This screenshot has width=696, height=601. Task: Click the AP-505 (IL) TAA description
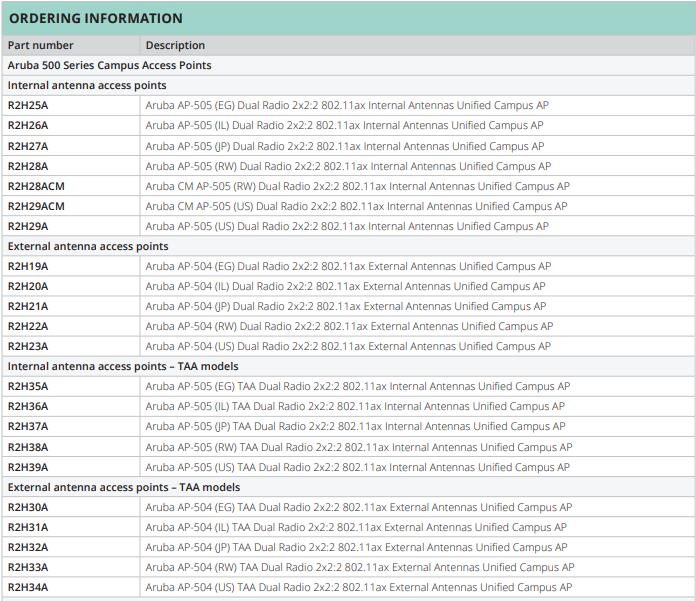point(355,407)
